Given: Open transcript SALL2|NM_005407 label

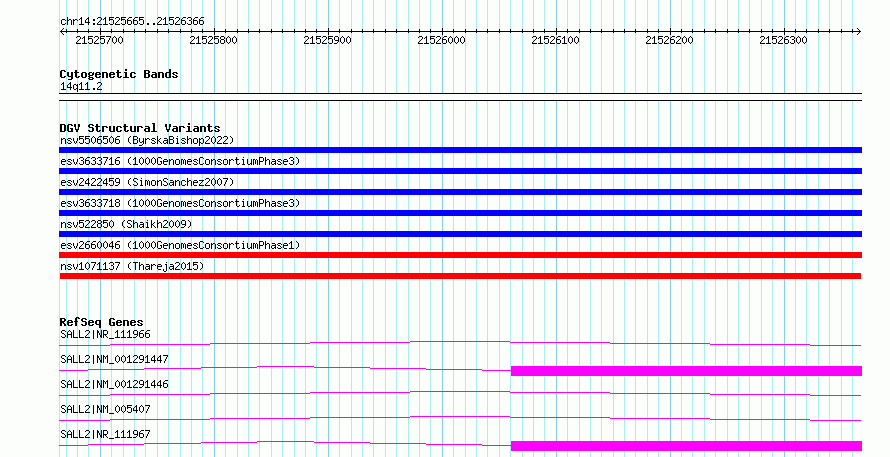Looking at the screenshot, I should [105, 409].
